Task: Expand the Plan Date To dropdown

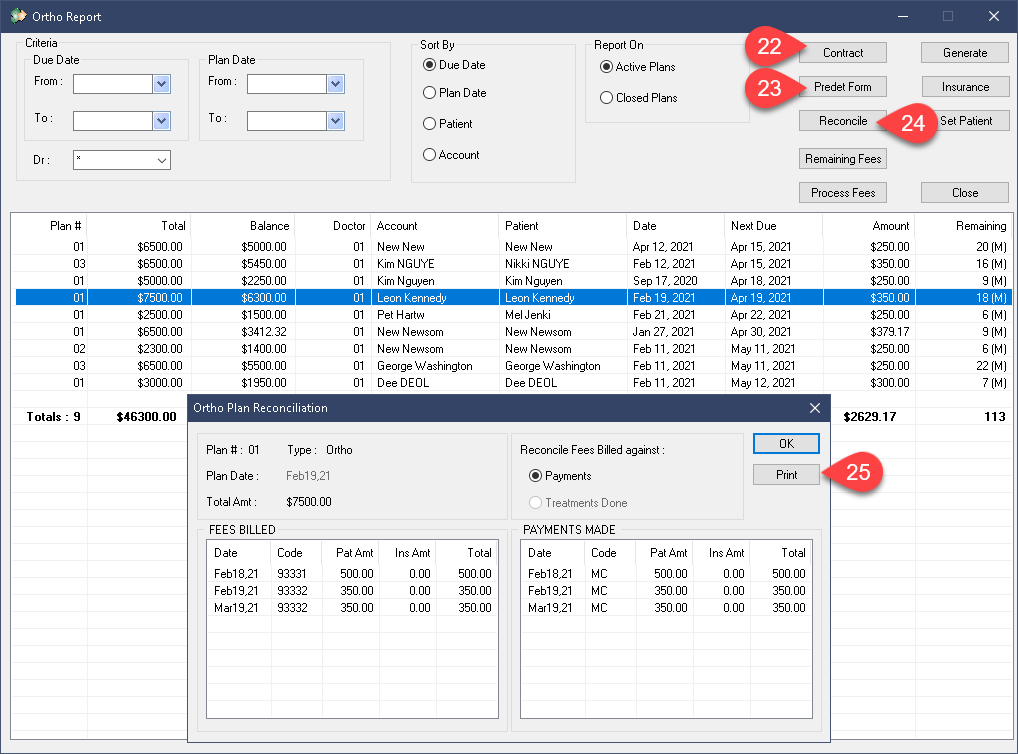Action: click(336, 121)
